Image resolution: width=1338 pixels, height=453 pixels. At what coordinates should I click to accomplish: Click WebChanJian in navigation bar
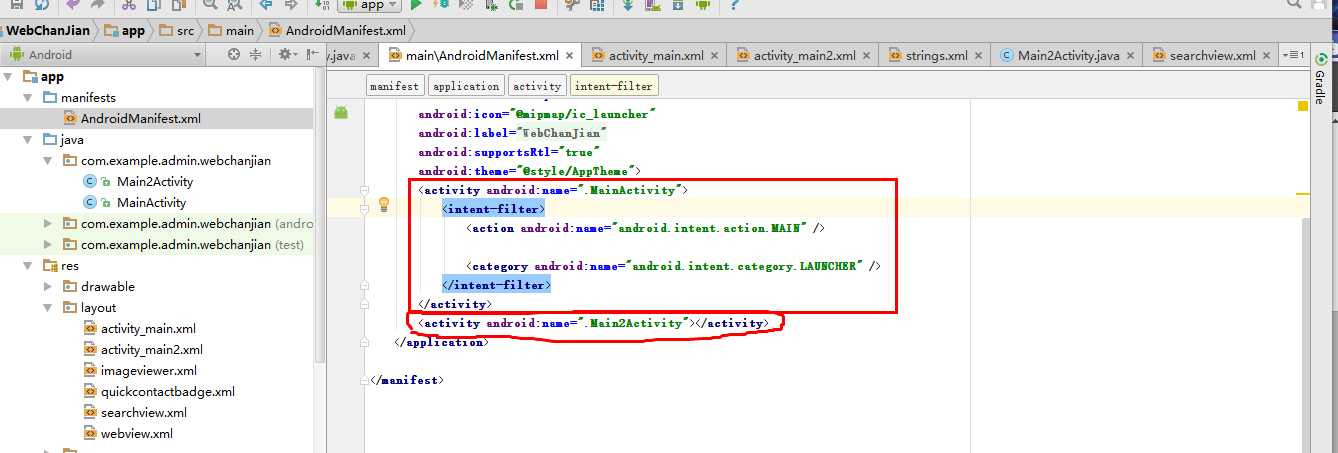48,30
